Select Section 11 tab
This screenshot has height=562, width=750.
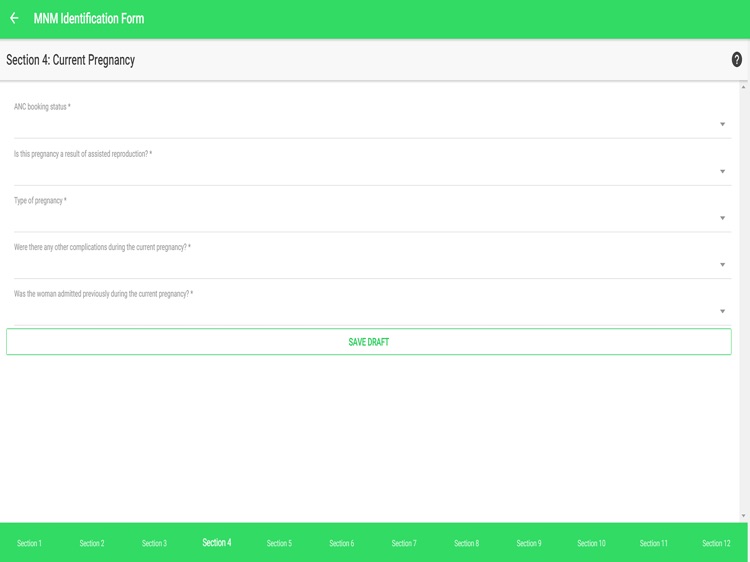click(x=654, y=543)
